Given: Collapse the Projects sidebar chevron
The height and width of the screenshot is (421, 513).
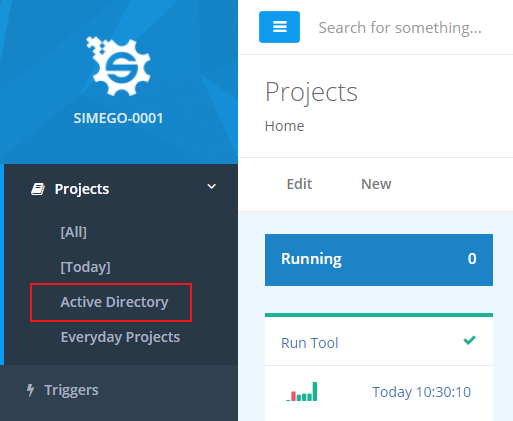Looking at the screenshot, I should click(211, 186).
